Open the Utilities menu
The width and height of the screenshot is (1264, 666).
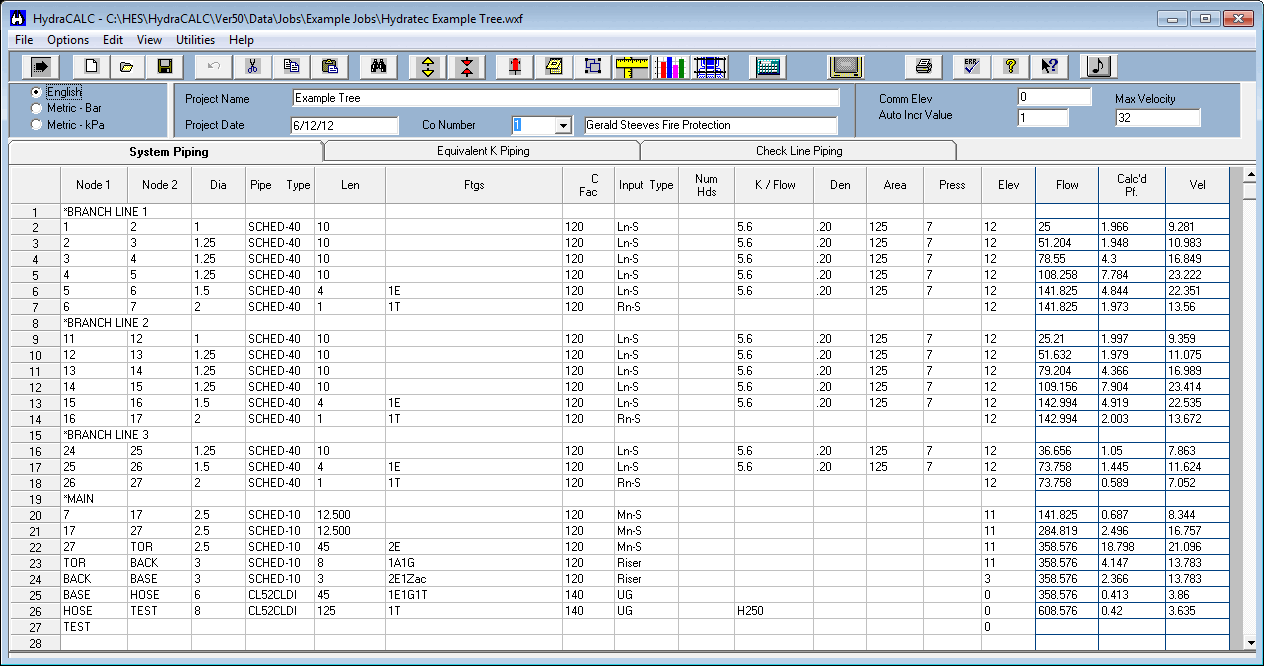tap(195, 40)
